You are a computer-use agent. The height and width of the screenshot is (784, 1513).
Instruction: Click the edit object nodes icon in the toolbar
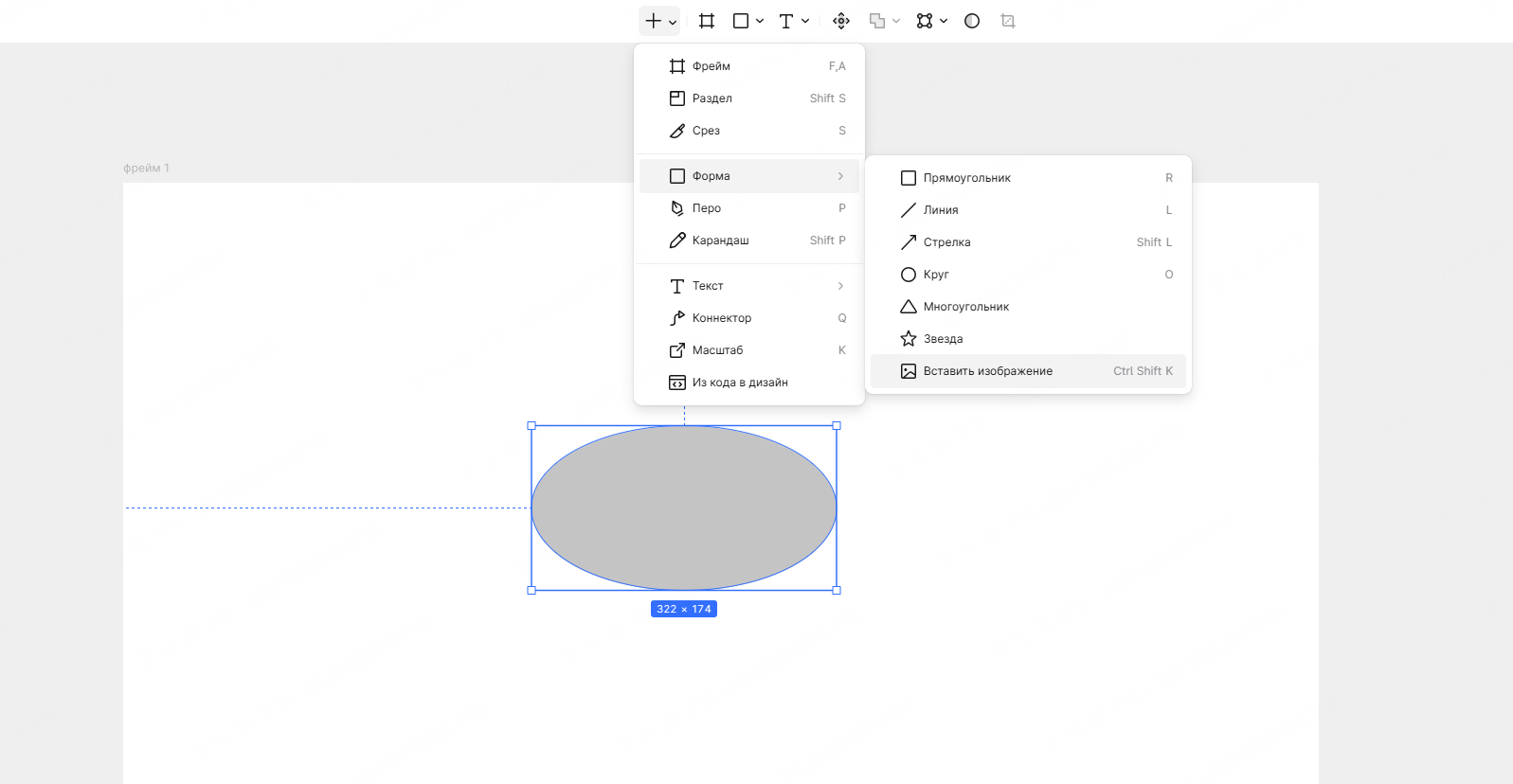pyautogui.click(x=925, y=21)
